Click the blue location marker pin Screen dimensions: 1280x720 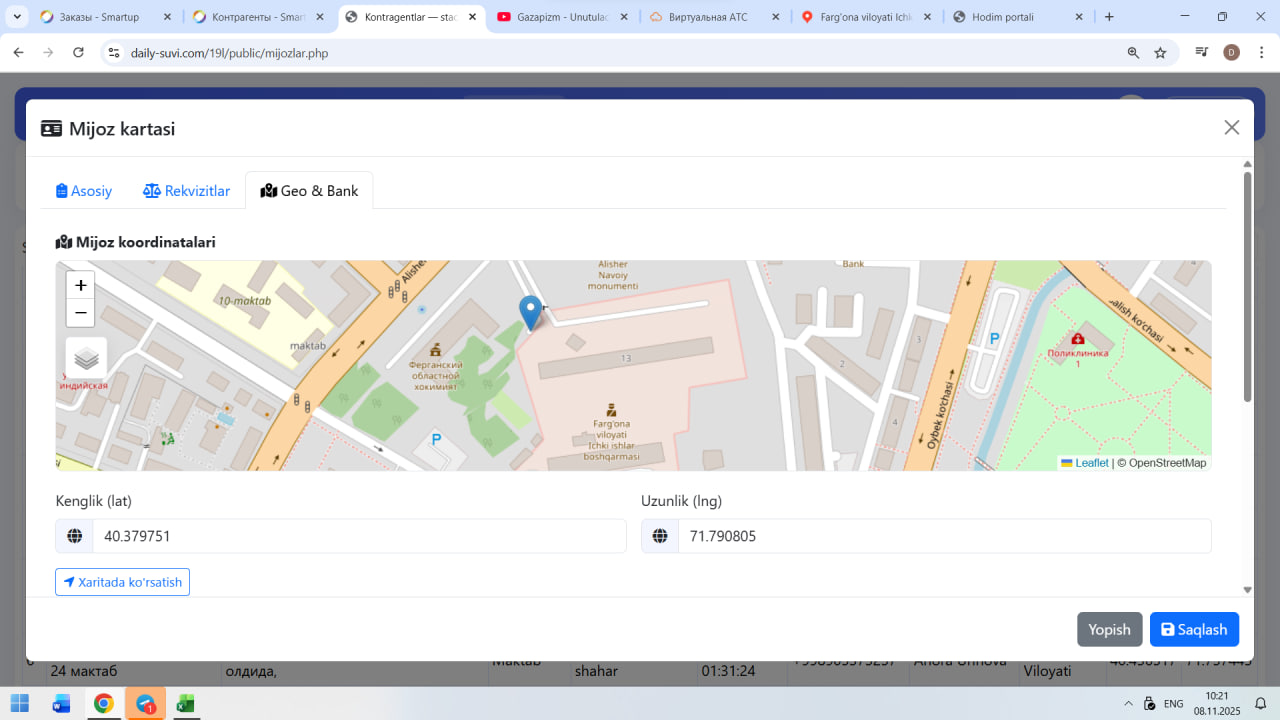(530, 312)
